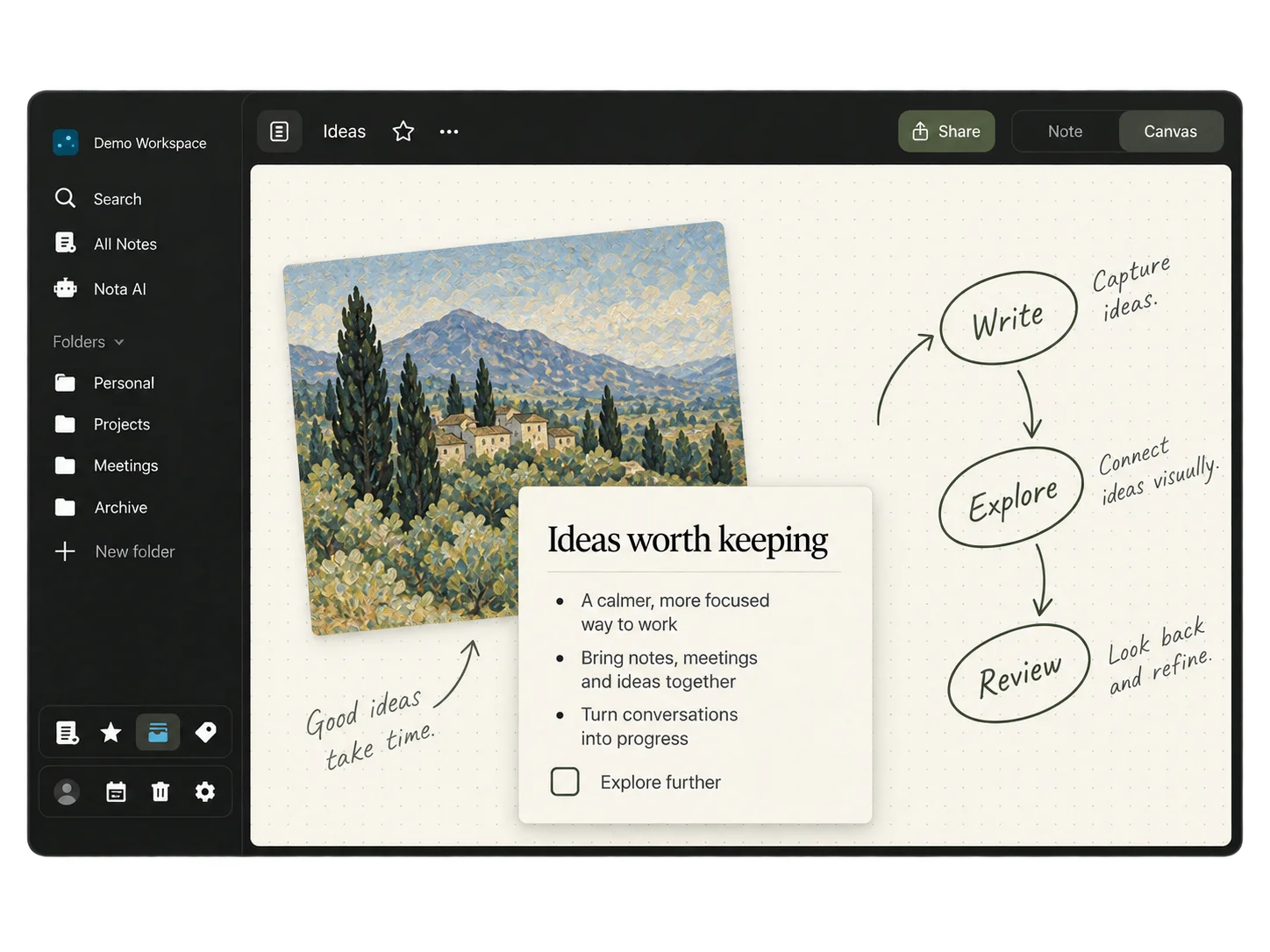Open the three-dot more options menu
1270x952 pixels.
(449, 131)
